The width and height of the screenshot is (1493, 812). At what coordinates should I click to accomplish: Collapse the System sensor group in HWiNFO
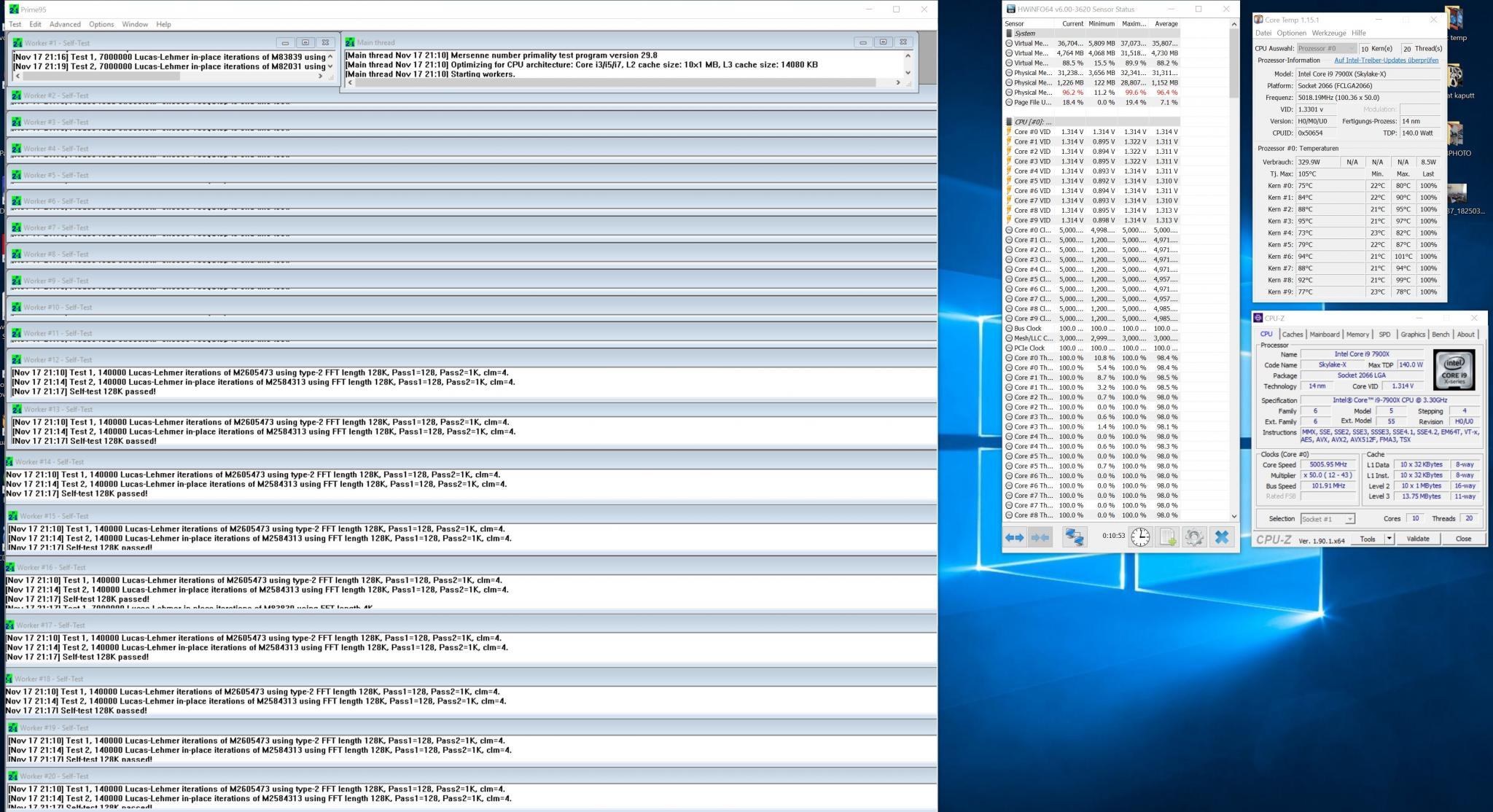point(1010,34)
